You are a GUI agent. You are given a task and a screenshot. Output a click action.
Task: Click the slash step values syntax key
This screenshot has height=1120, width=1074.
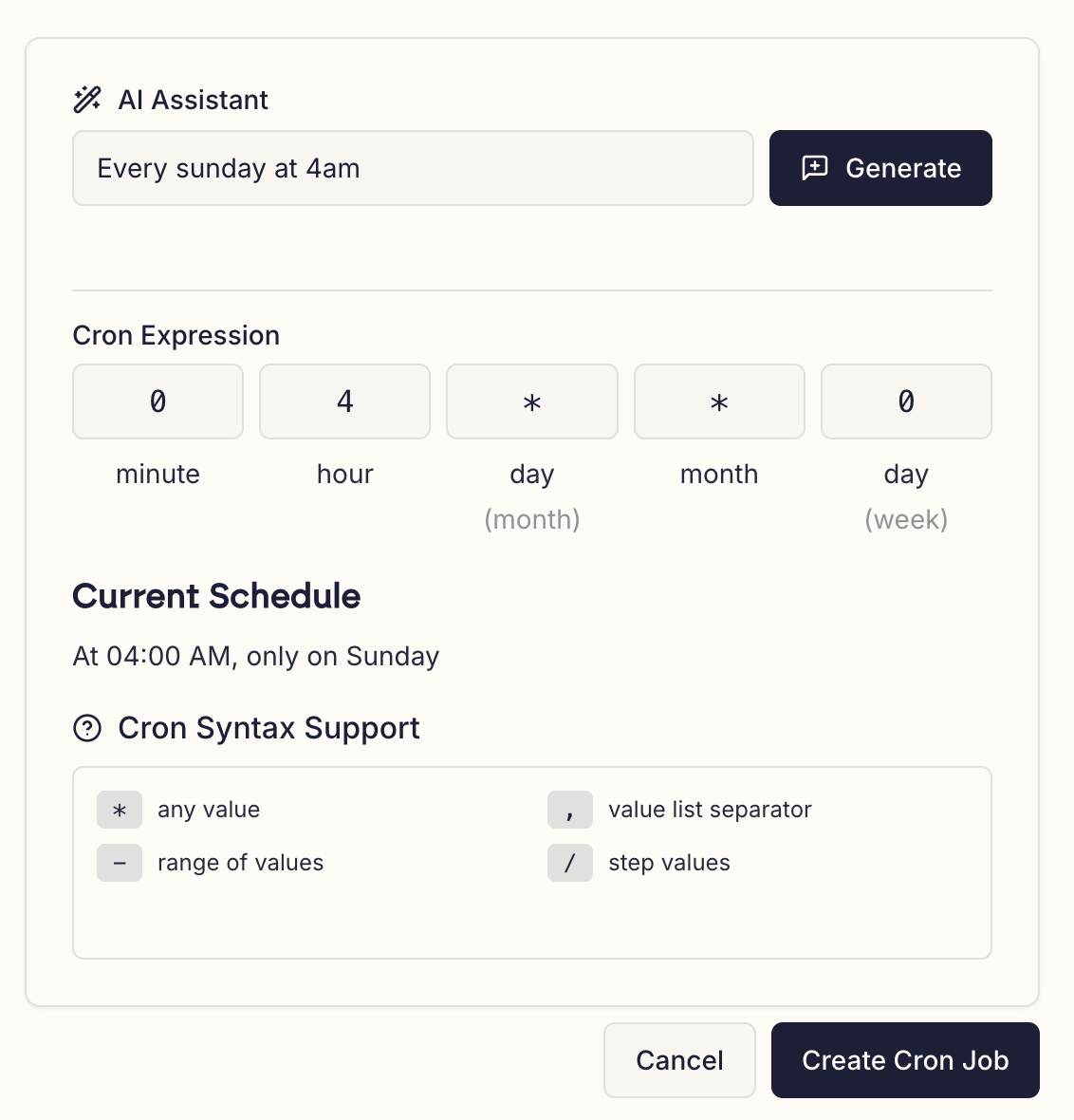coord(570,863)
